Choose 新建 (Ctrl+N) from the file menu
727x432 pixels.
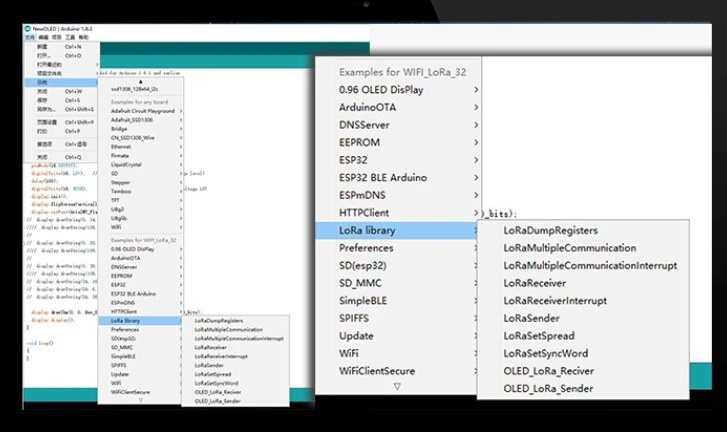pyautogui.click(x=42, y=46)
